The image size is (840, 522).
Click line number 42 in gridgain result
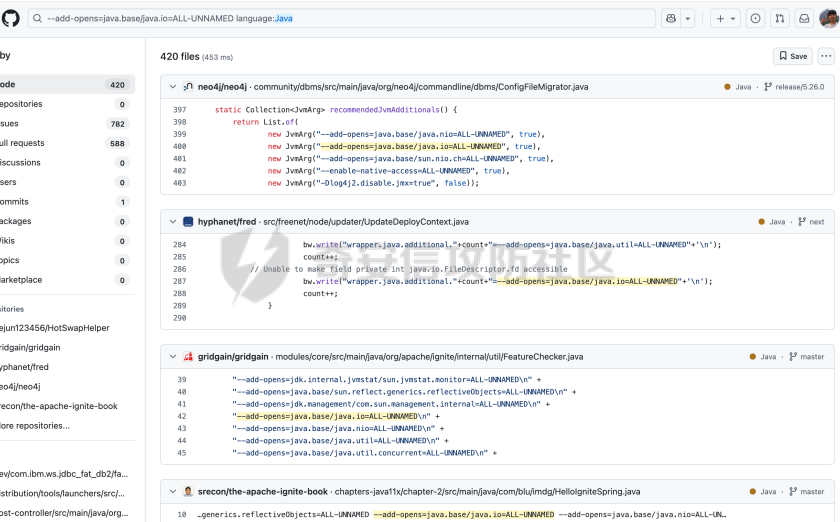(x=182, y=416)
